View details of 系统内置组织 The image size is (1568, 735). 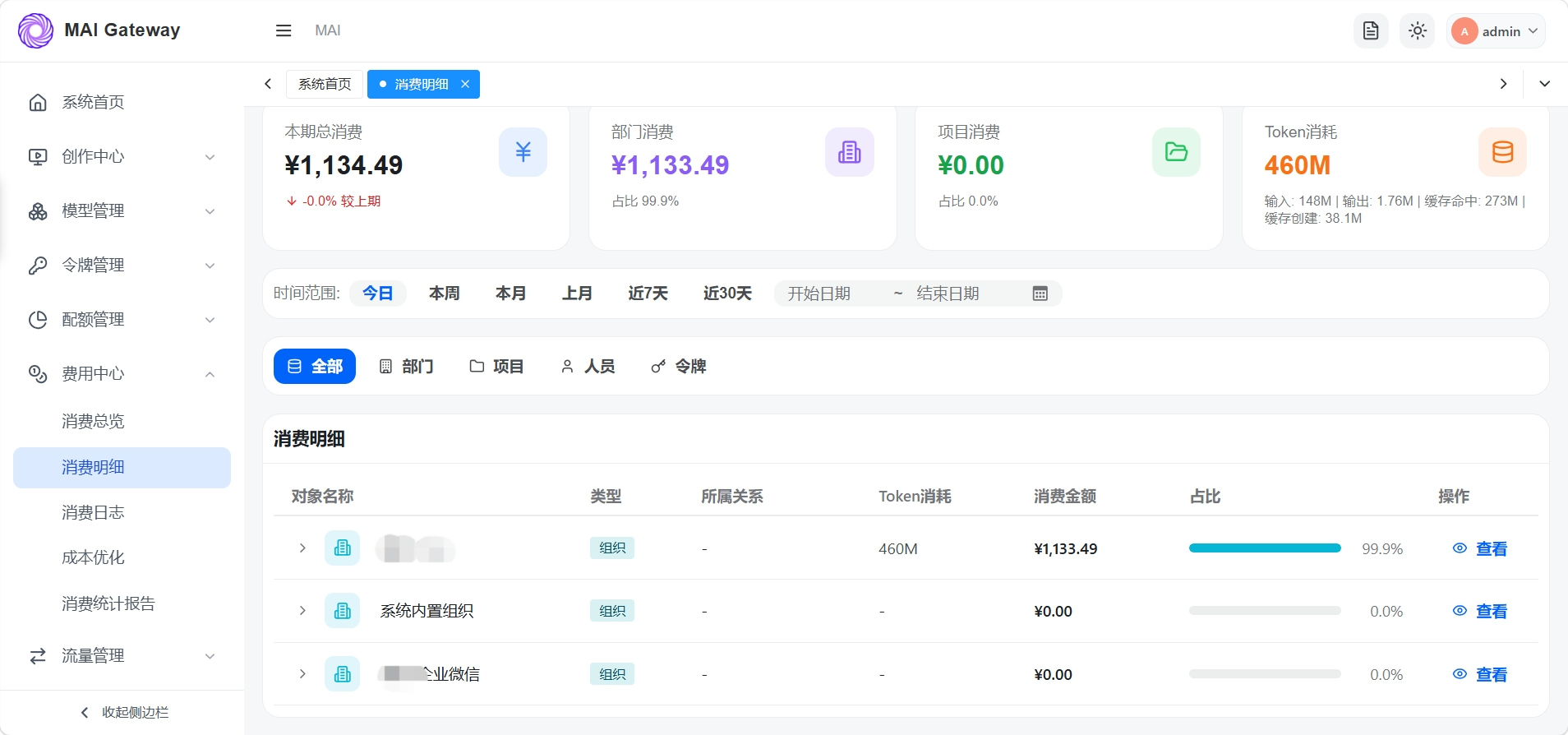tap(1480, 611)
